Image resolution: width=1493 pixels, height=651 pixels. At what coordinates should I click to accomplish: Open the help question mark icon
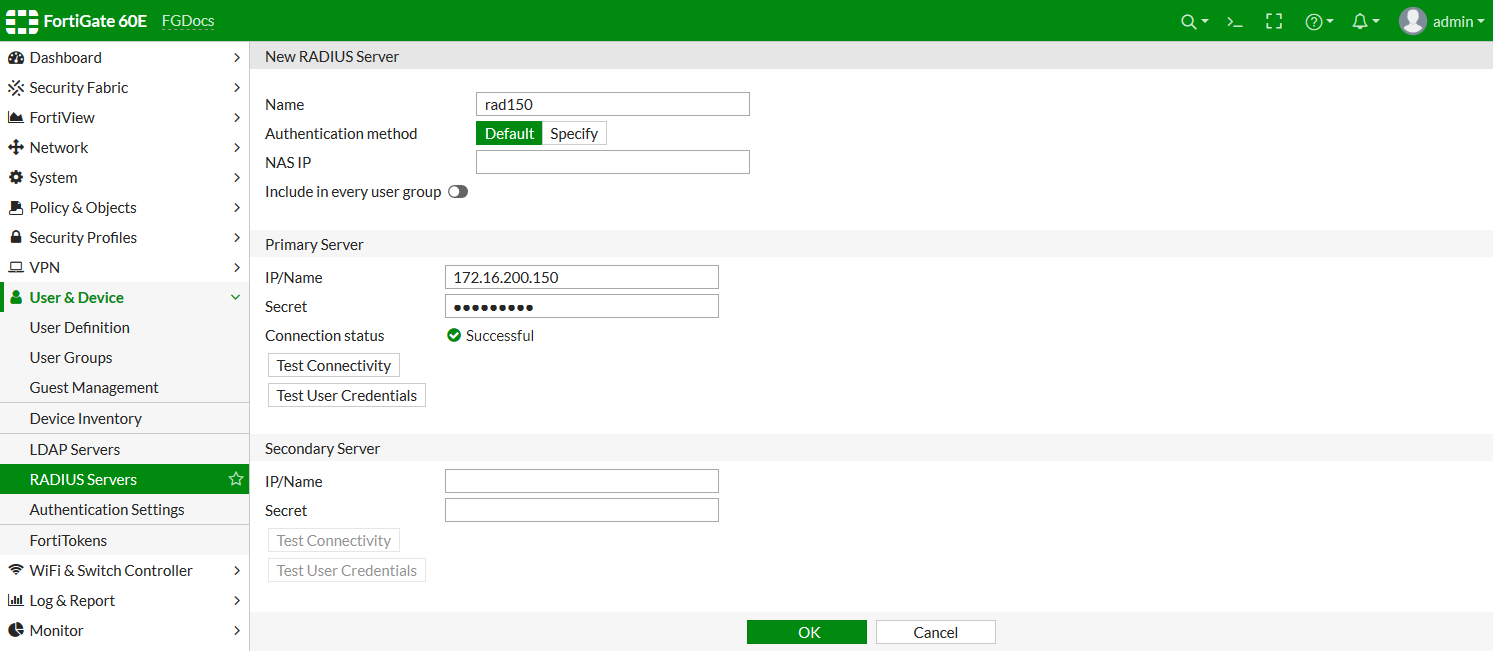(1314, 21)
